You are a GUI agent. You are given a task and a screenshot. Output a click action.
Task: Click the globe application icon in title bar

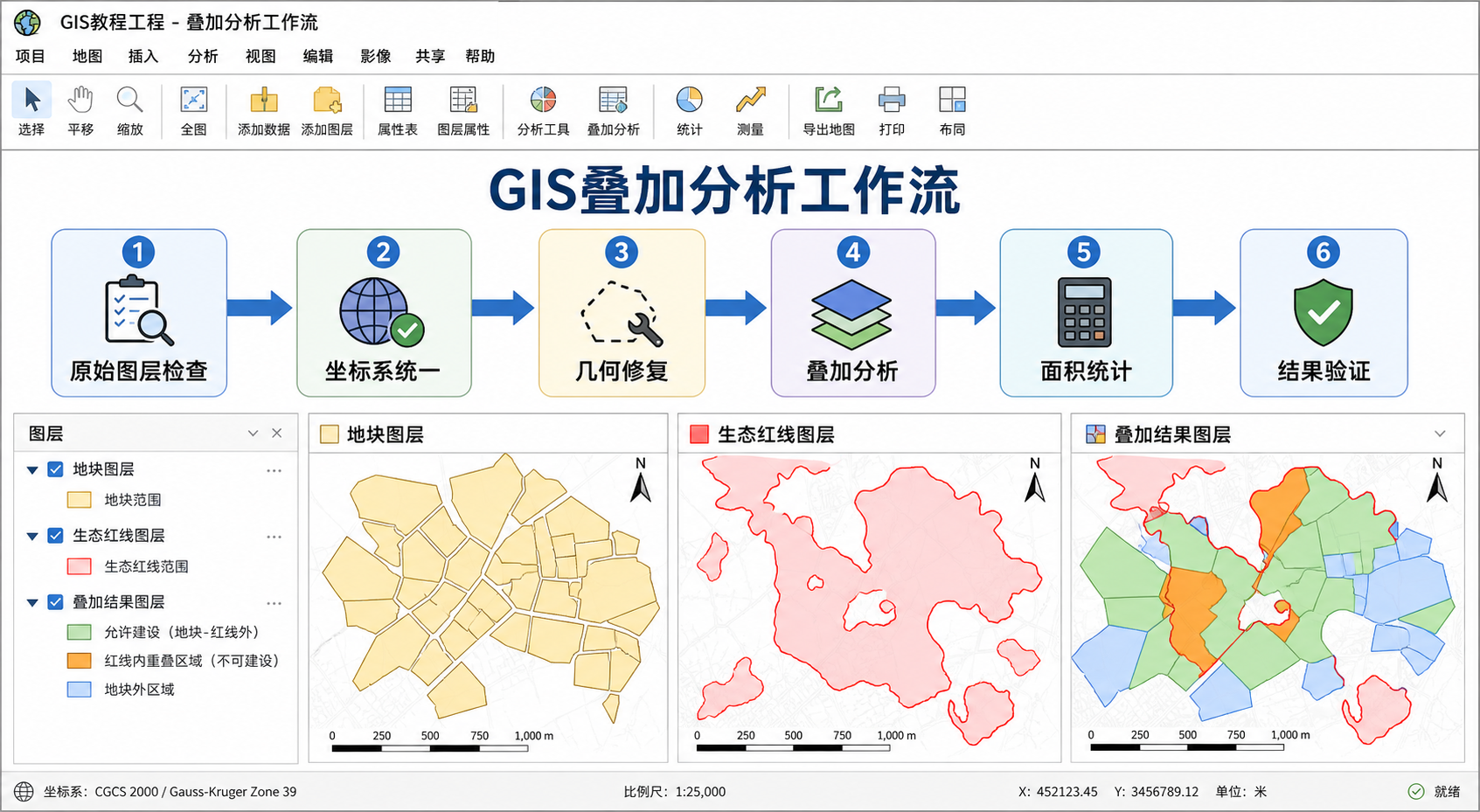pos(27,22)
